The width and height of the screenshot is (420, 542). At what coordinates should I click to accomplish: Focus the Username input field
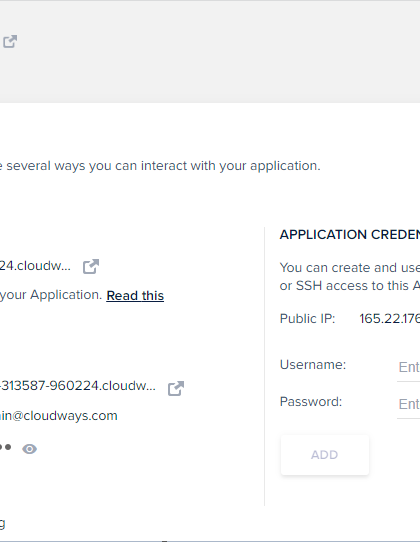click(408, 367)
